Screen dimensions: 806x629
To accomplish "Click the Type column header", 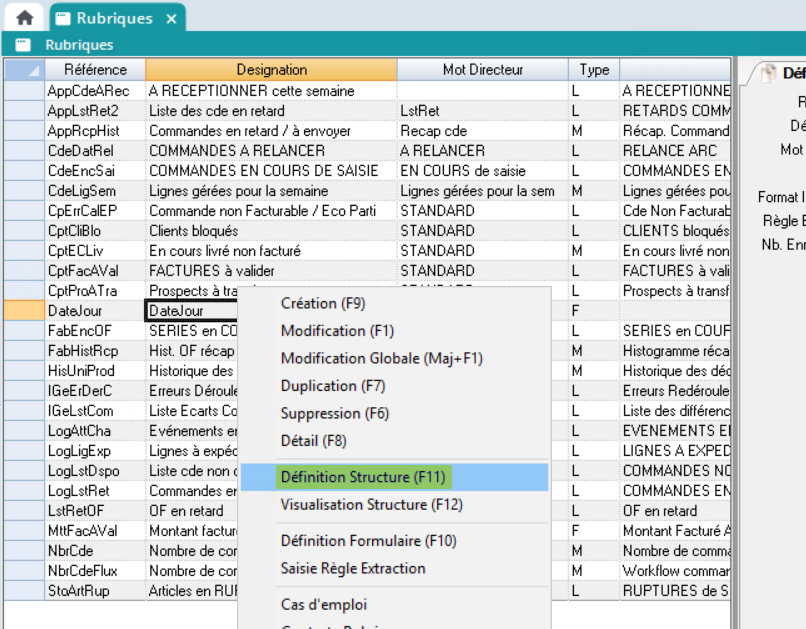I will pyautogui.click(x=594, y=70).
